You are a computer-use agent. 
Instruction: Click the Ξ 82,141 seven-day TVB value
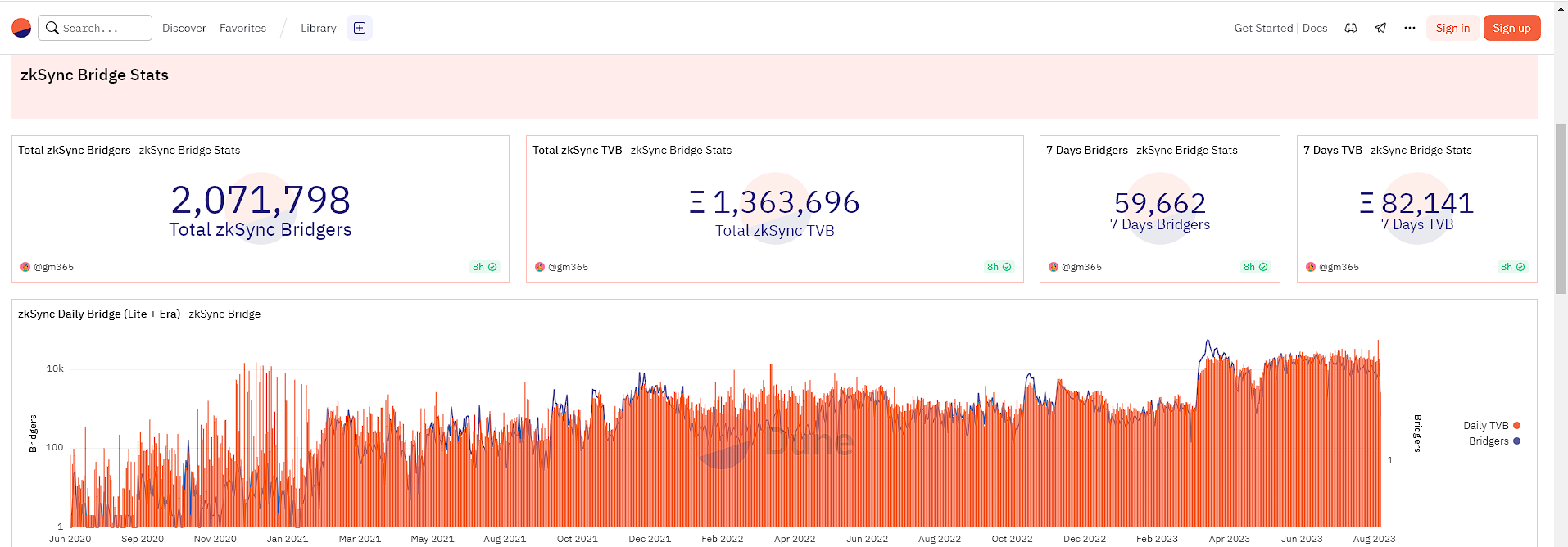(x=1417, y=203)
